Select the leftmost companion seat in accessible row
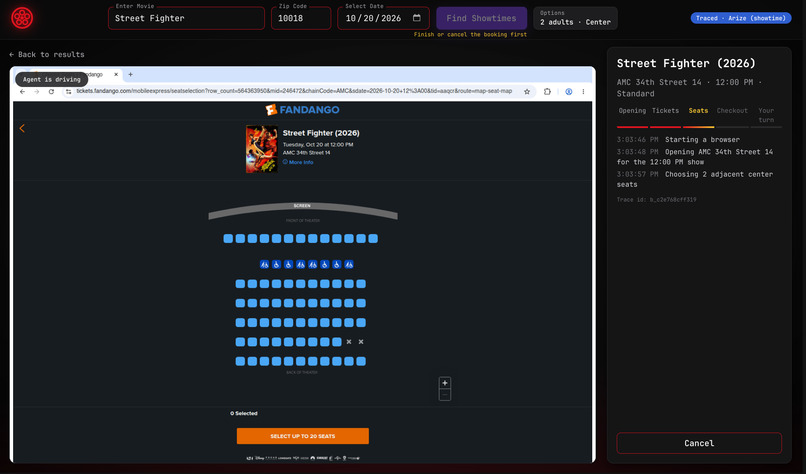The width and height of the screenshot is (806, 474). 264,264
